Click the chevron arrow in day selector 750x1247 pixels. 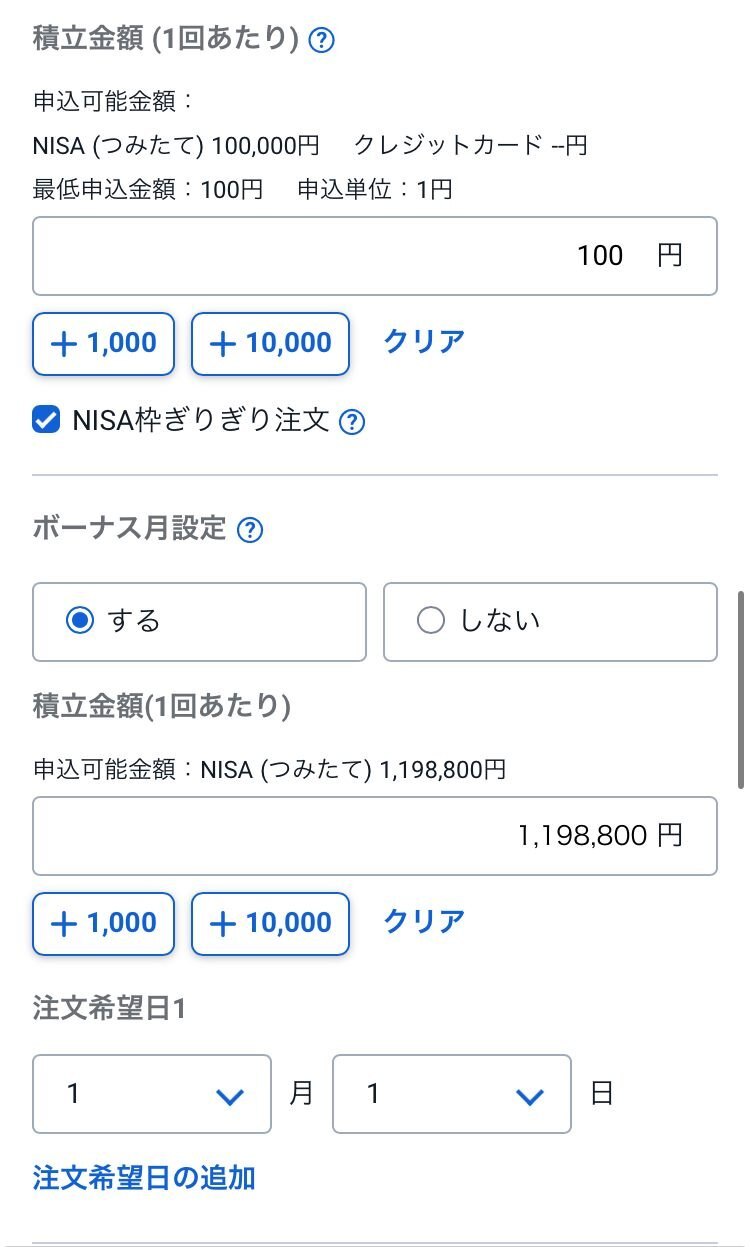(x=529, y=1097)
